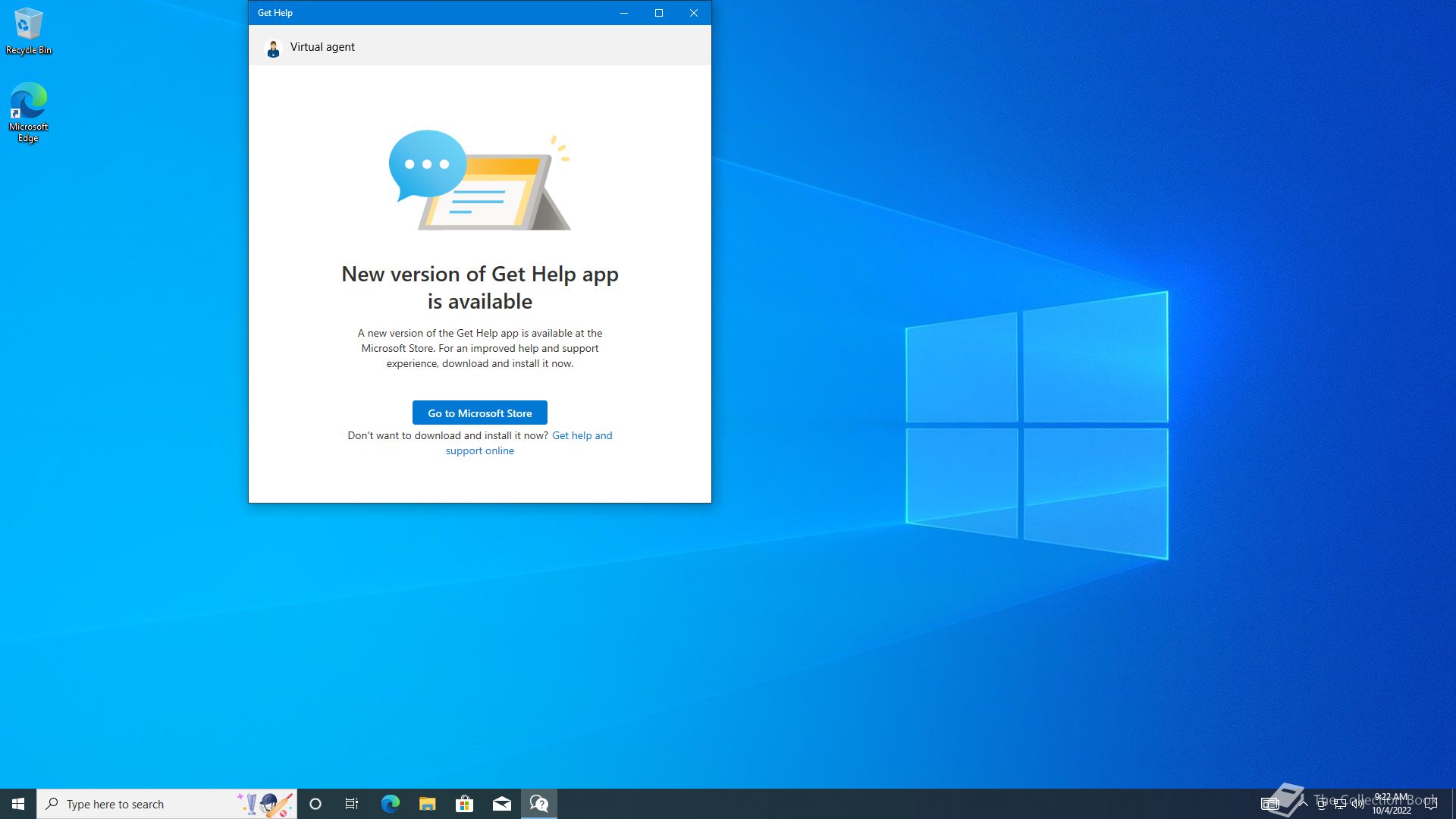This screenshot has width=1456, height=819.
Task: Click the chat and tablet illustration
Action: (x=479, y=180)
